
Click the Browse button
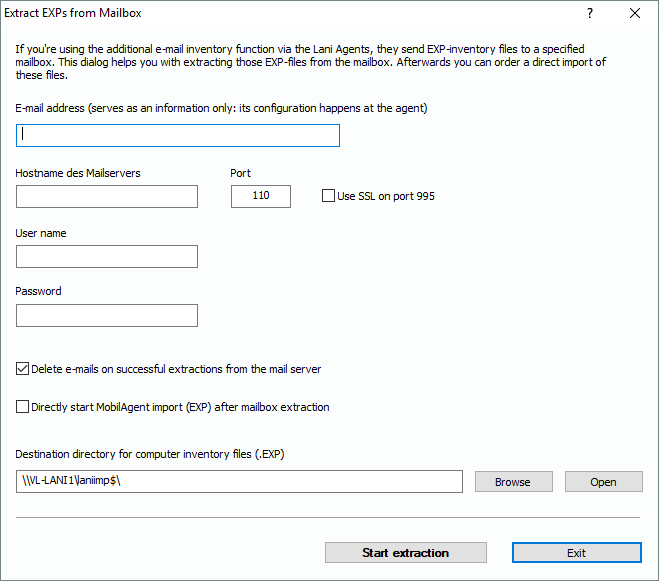513,482
